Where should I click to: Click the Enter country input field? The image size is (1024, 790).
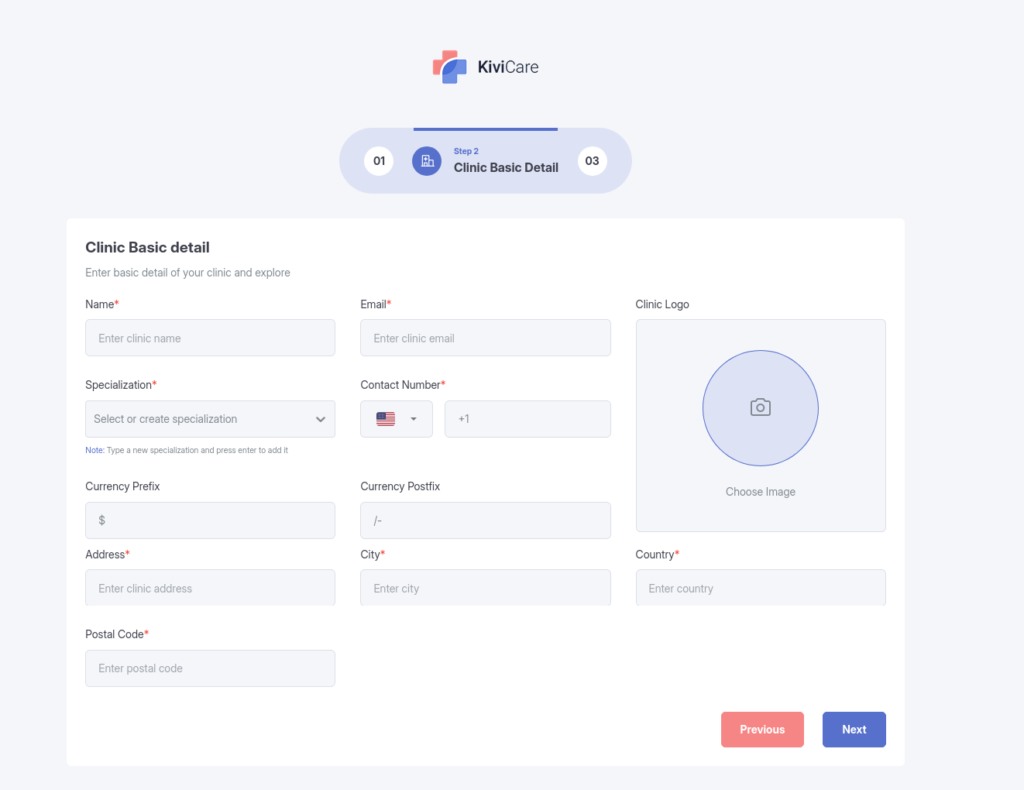[760, 588]
